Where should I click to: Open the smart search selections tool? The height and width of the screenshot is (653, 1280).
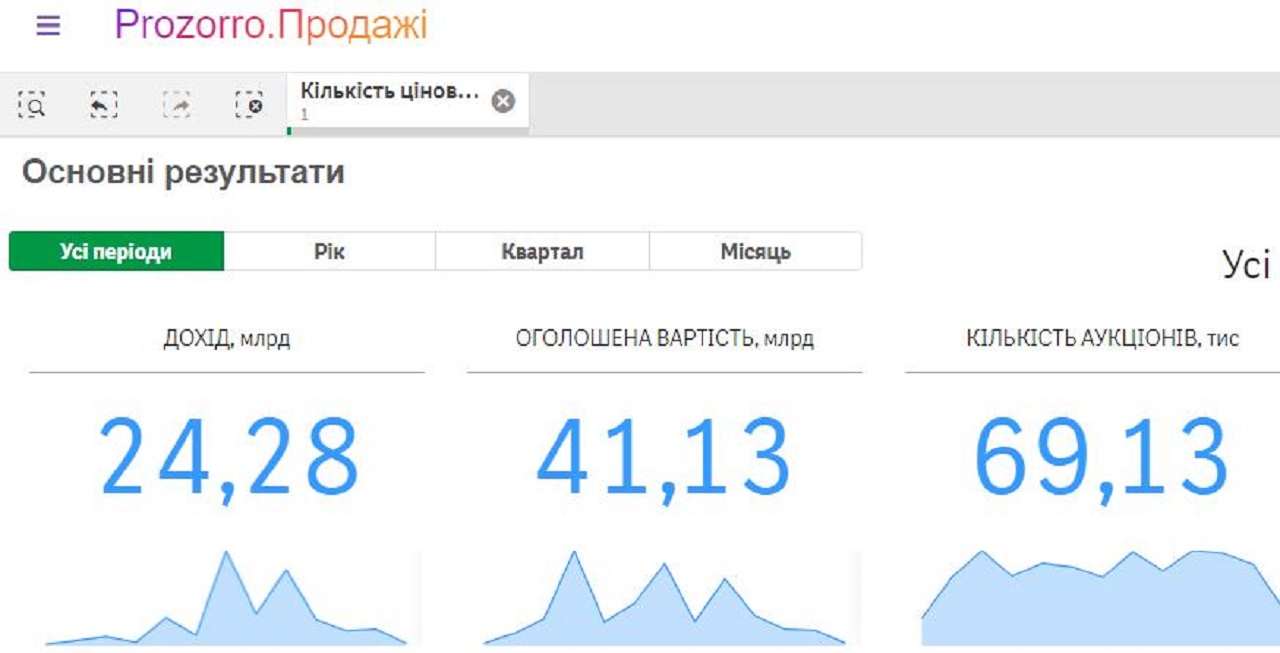[33, 104]
